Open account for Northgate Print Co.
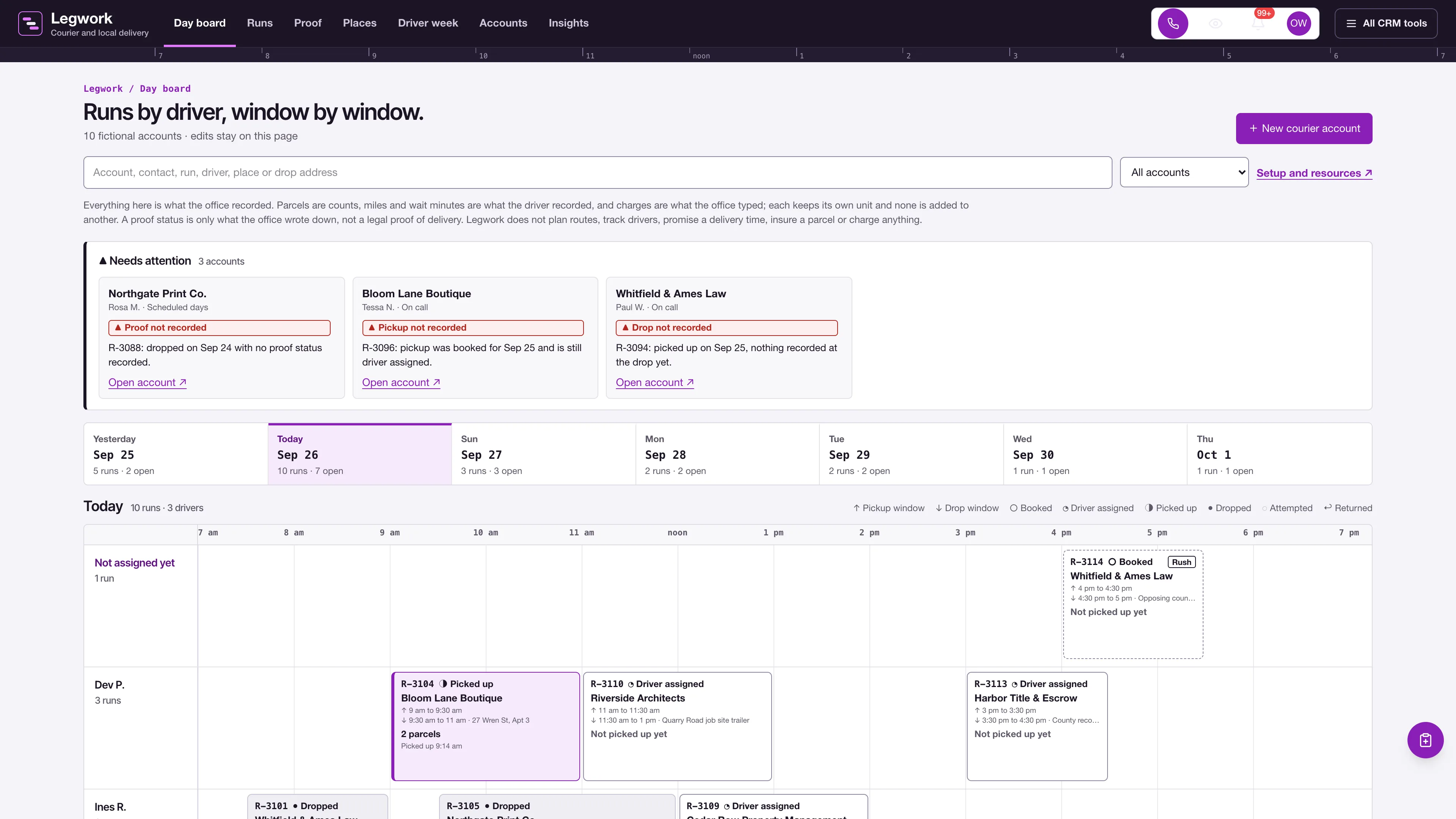Screen dimensions: 1456x819 (x=147, y=383)
